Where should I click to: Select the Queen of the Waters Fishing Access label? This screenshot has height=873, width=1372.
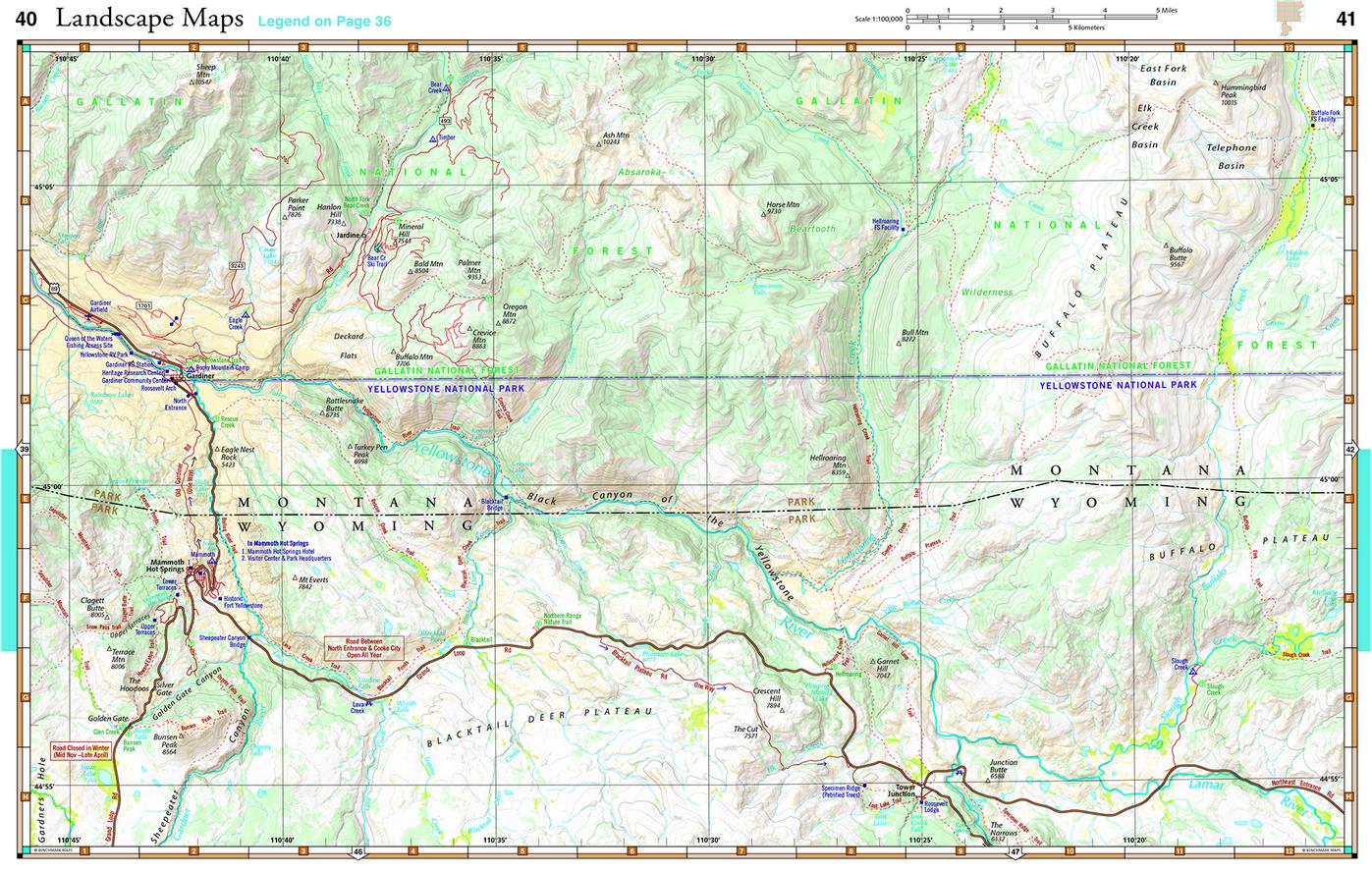click(x=89, y=343)
